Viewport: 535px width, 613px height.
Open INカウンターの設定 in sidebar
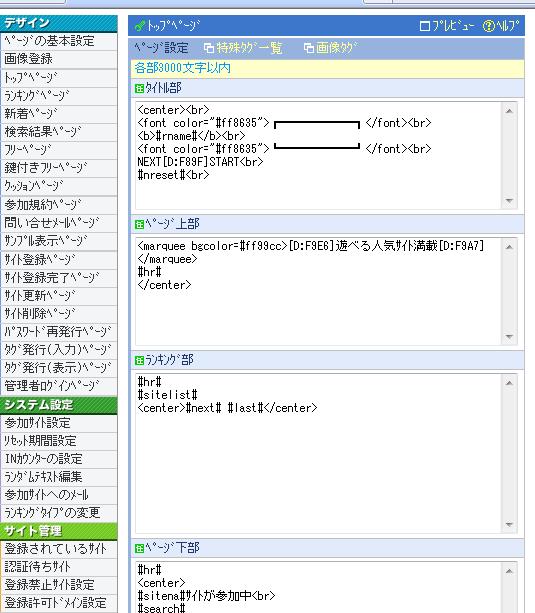click(59, 459)
